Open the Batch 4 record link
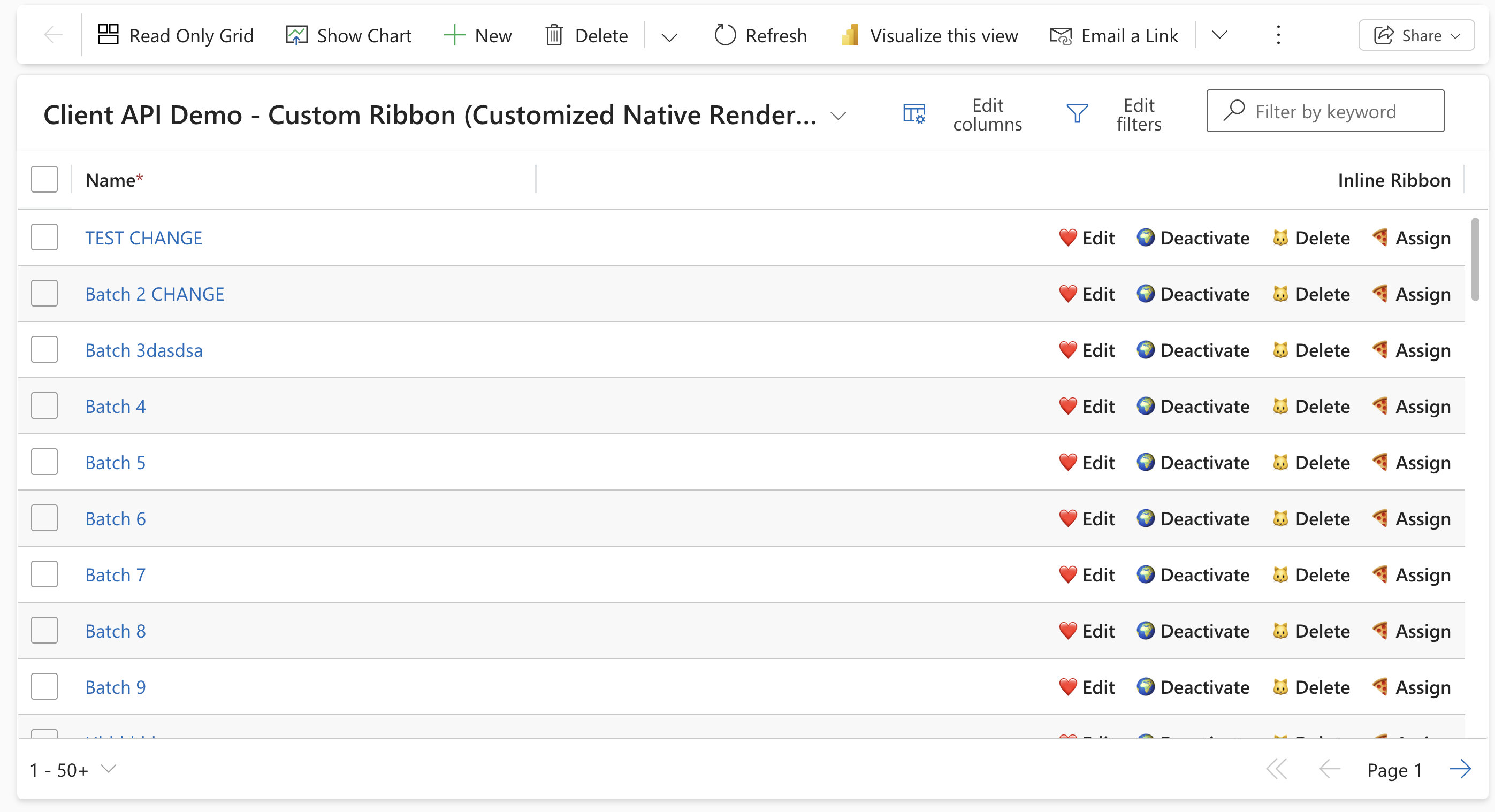Screen dimensions: 1495x812 116,406
